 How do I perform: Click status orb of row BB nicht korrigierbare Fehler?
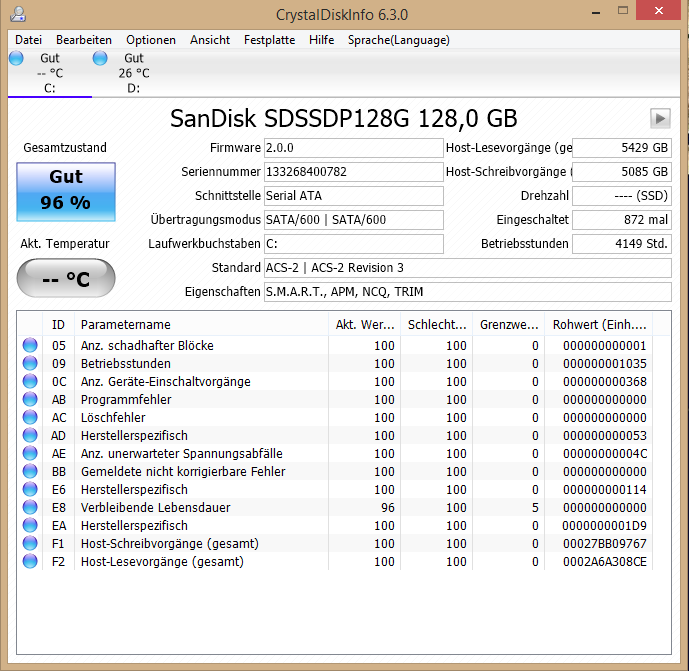(x=30, y=472)
